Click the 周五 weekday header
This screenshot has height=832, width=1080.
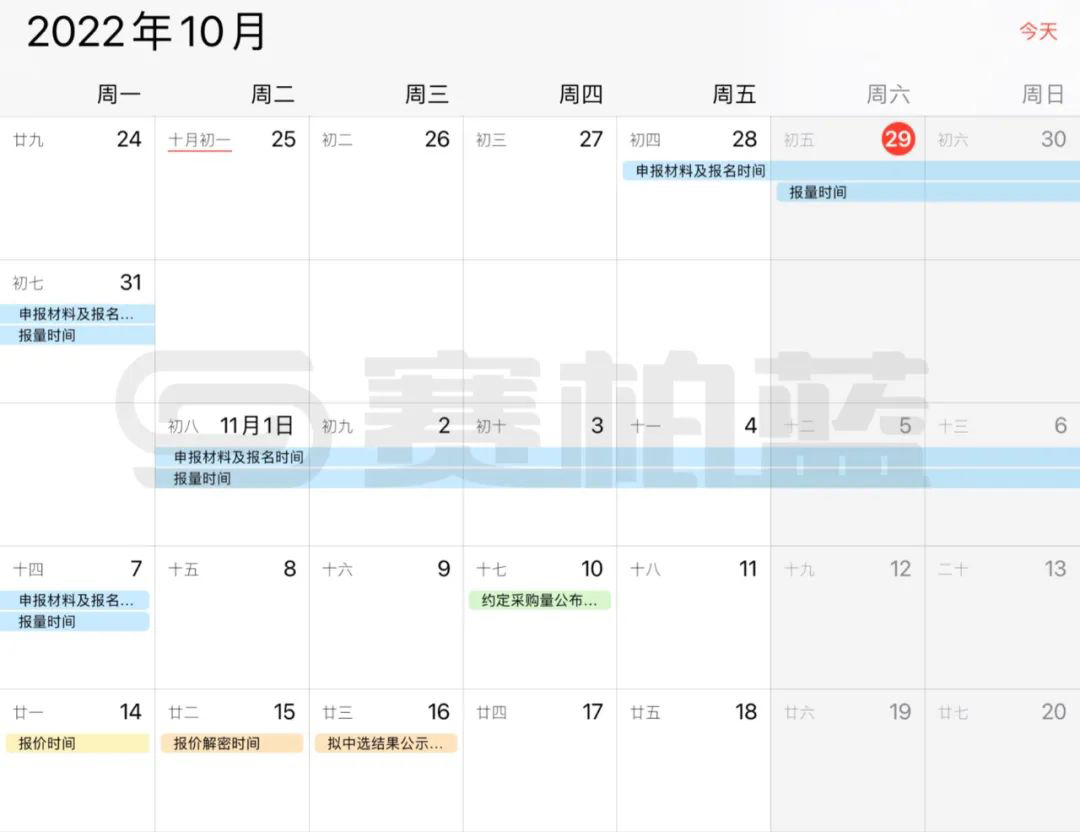734,94
